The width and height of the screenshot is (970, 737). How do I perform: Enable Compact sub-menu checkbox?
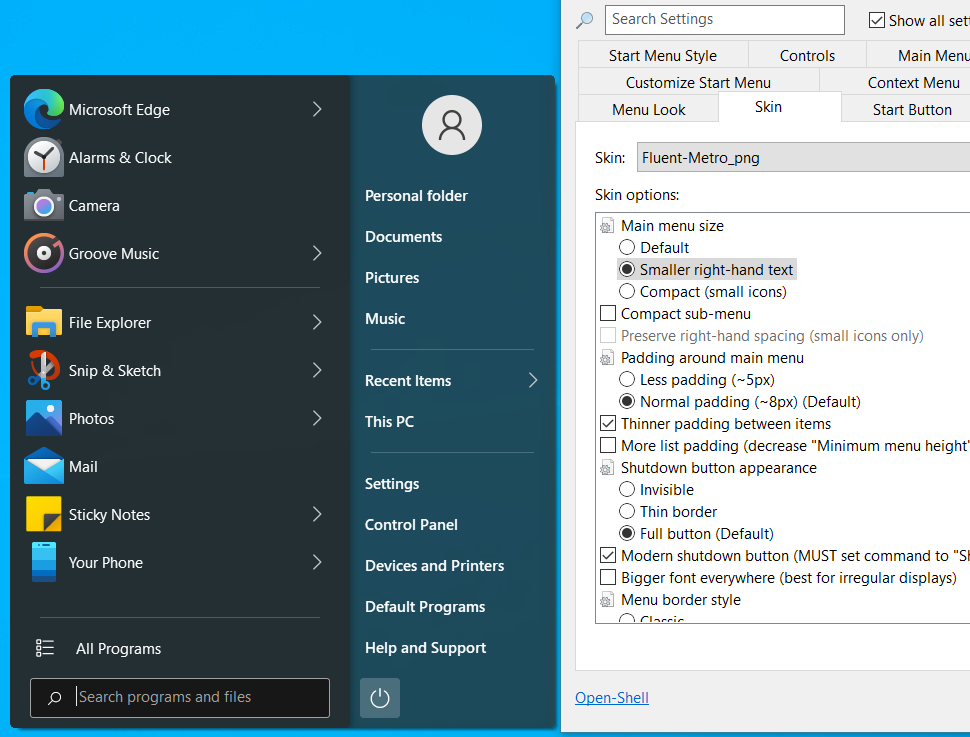click(x=608, y=314)
